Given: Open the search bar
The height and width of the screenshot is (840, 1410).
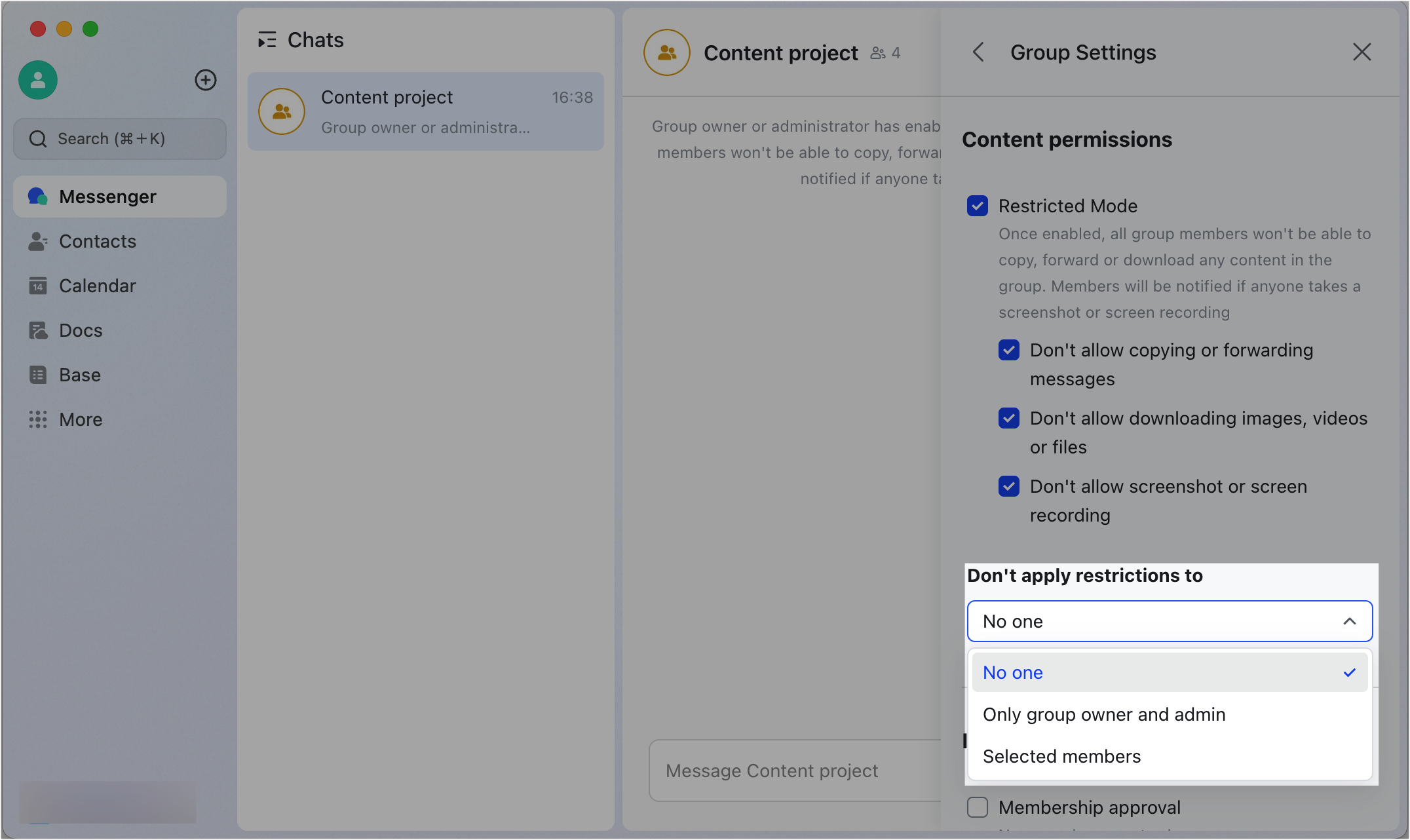Looking at the screenshot, I should pyautogui.click(x=119, y=139).
